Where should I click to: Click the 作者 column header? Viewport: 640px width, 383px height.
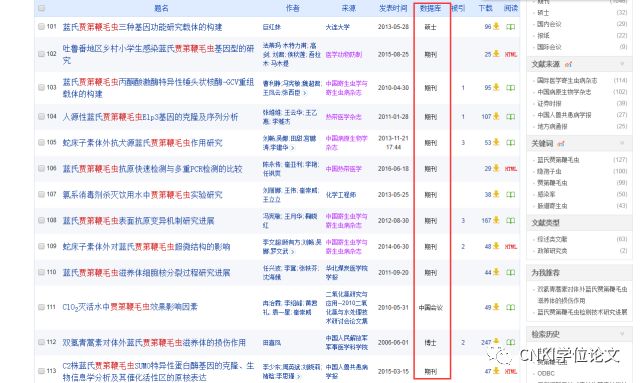click(x=292, y=8)
